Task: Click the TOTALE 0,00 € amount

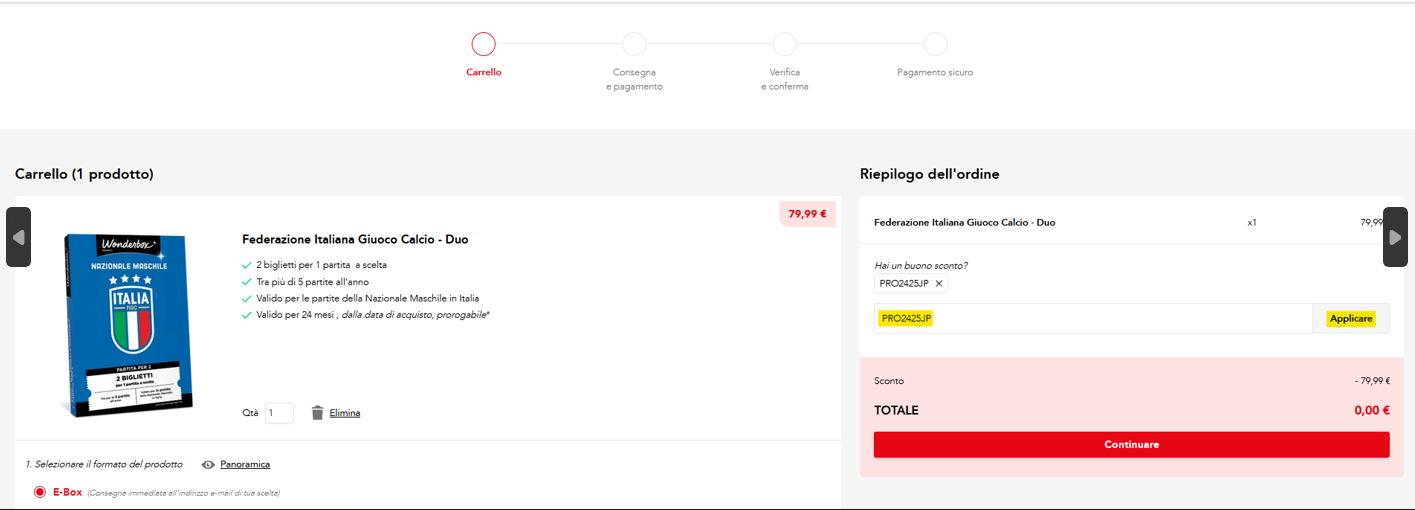Action: 1372,410
